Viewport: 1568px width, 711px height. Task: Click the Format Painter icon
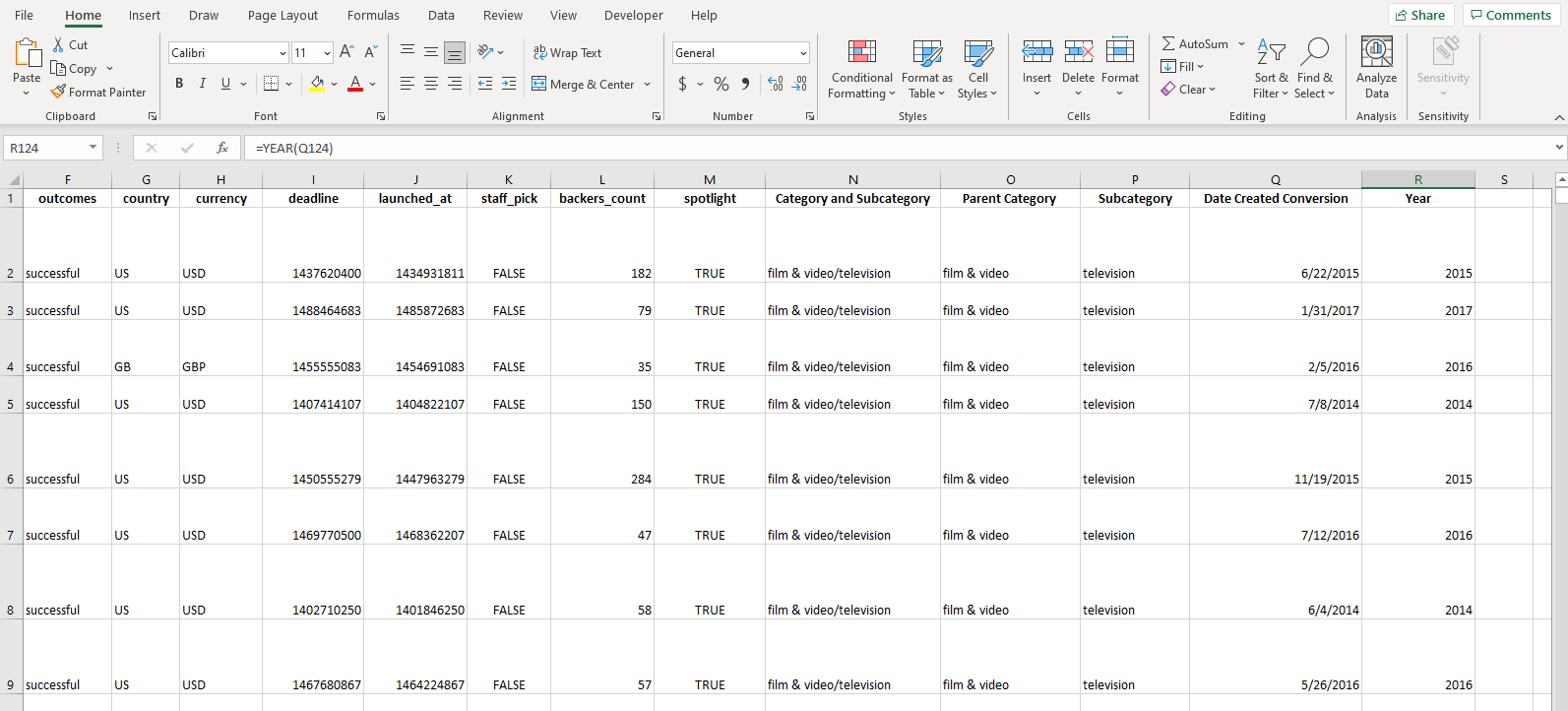59,92
